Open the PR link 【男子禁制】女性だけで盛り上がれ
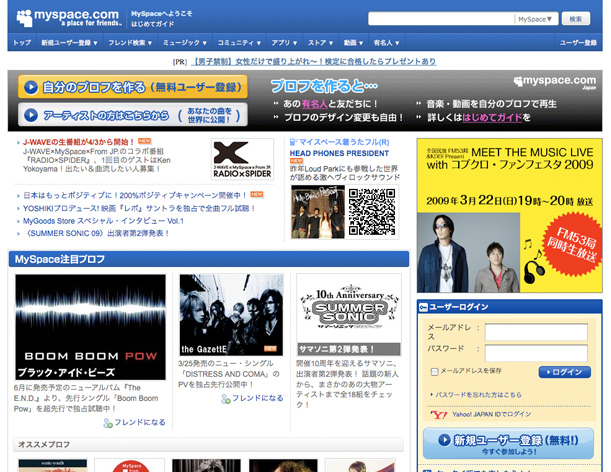The height and width of the screenshot is (472, 611). (x=314, y=62)
